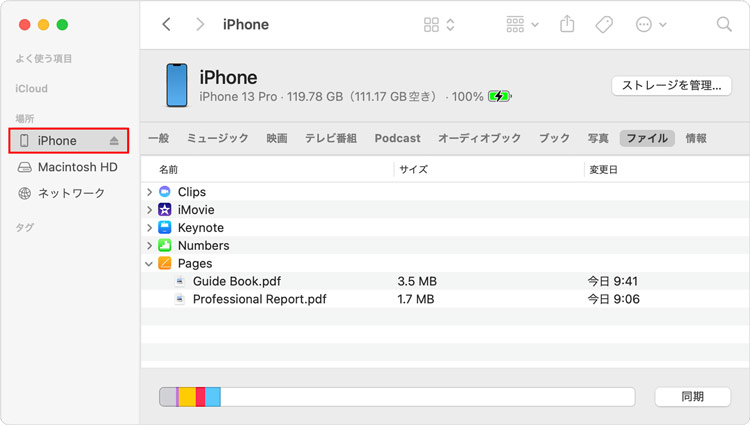This screenshot has width=750, height=425.
Task: Click the 同期 sync button
Action: (692, 397)
